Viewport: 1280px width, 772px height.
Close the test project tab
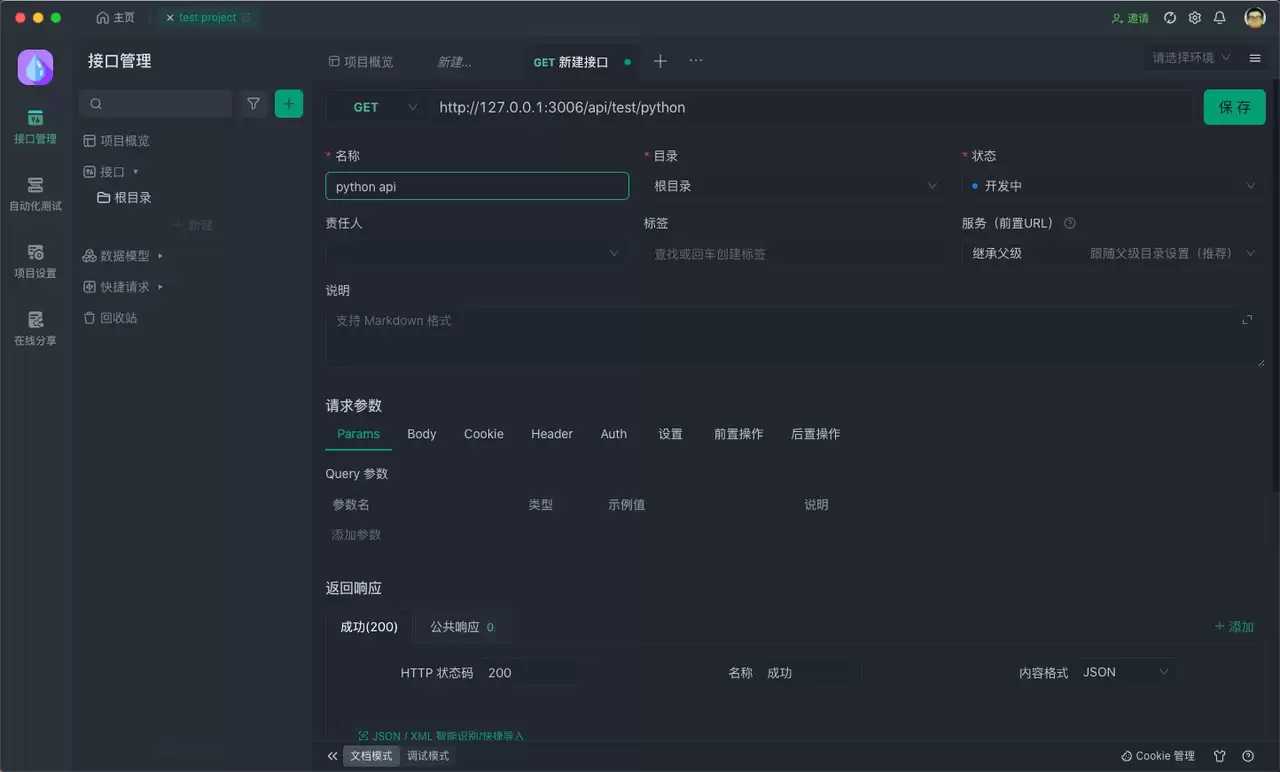click(x=170, y=18)
